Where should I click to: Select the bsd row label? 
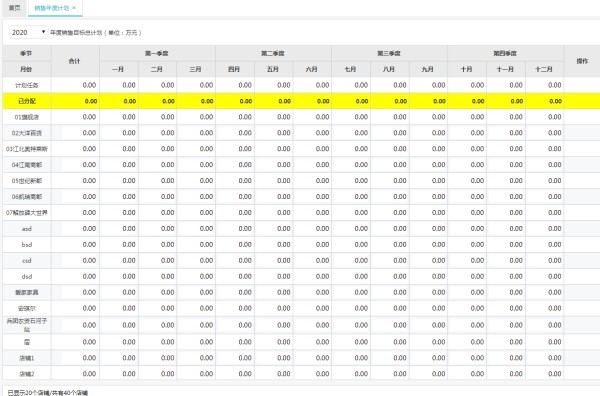[x=27, y=244]
